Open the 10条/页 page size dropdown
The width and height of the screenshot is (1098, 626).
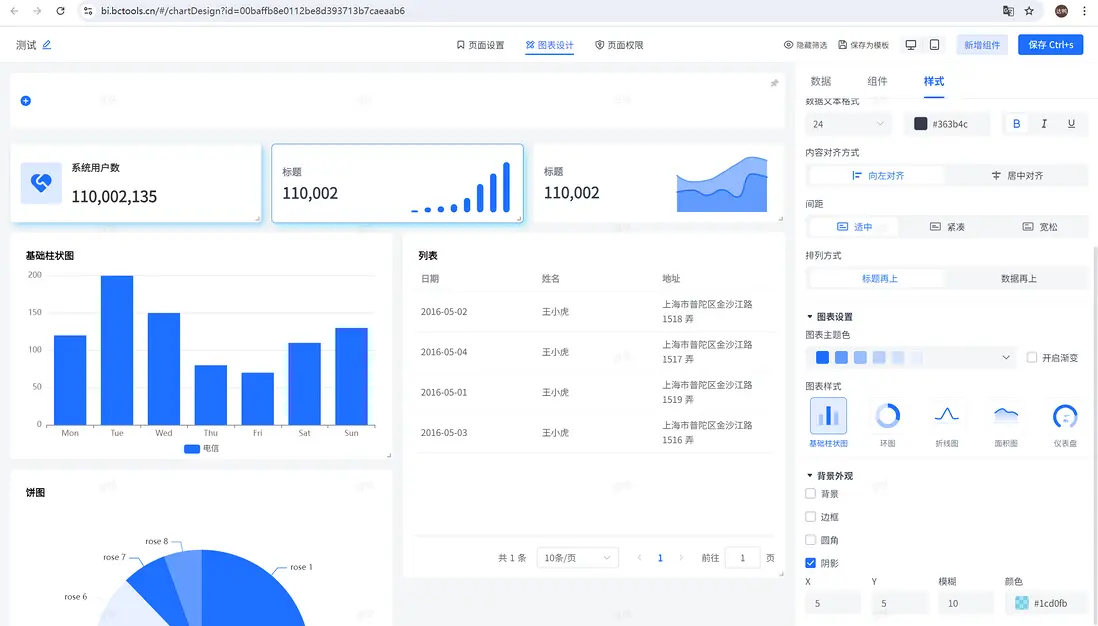(578, 558)
